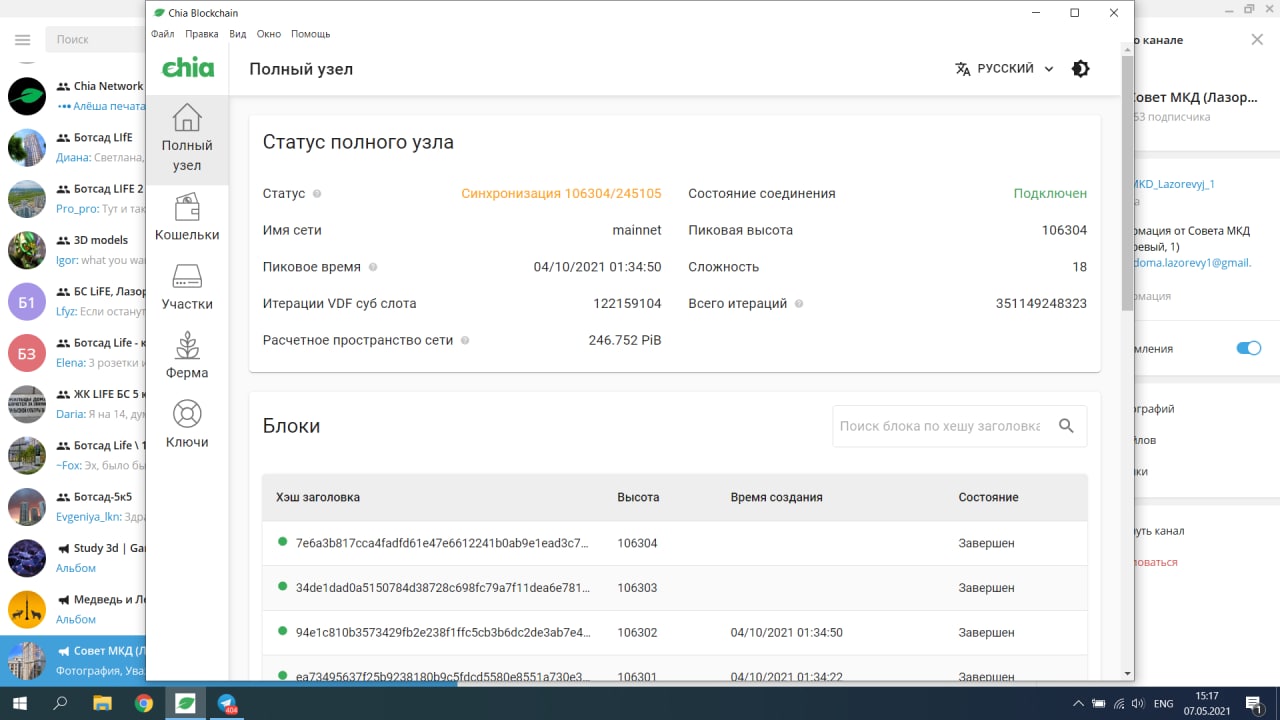This screenshot has height=720, width=1280.
Task: Open Ботсад-5к5 chat in Telegram
Action: click(73, 507)
